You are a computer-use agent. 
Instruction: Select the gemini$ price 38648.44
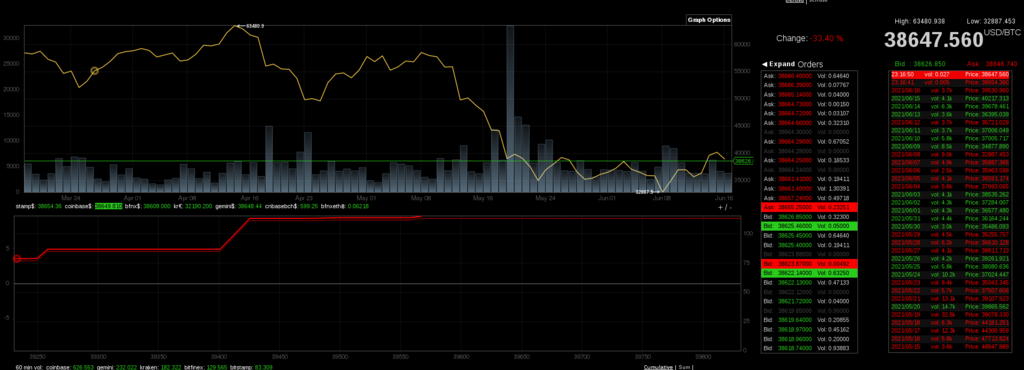[x=250, y=206]
